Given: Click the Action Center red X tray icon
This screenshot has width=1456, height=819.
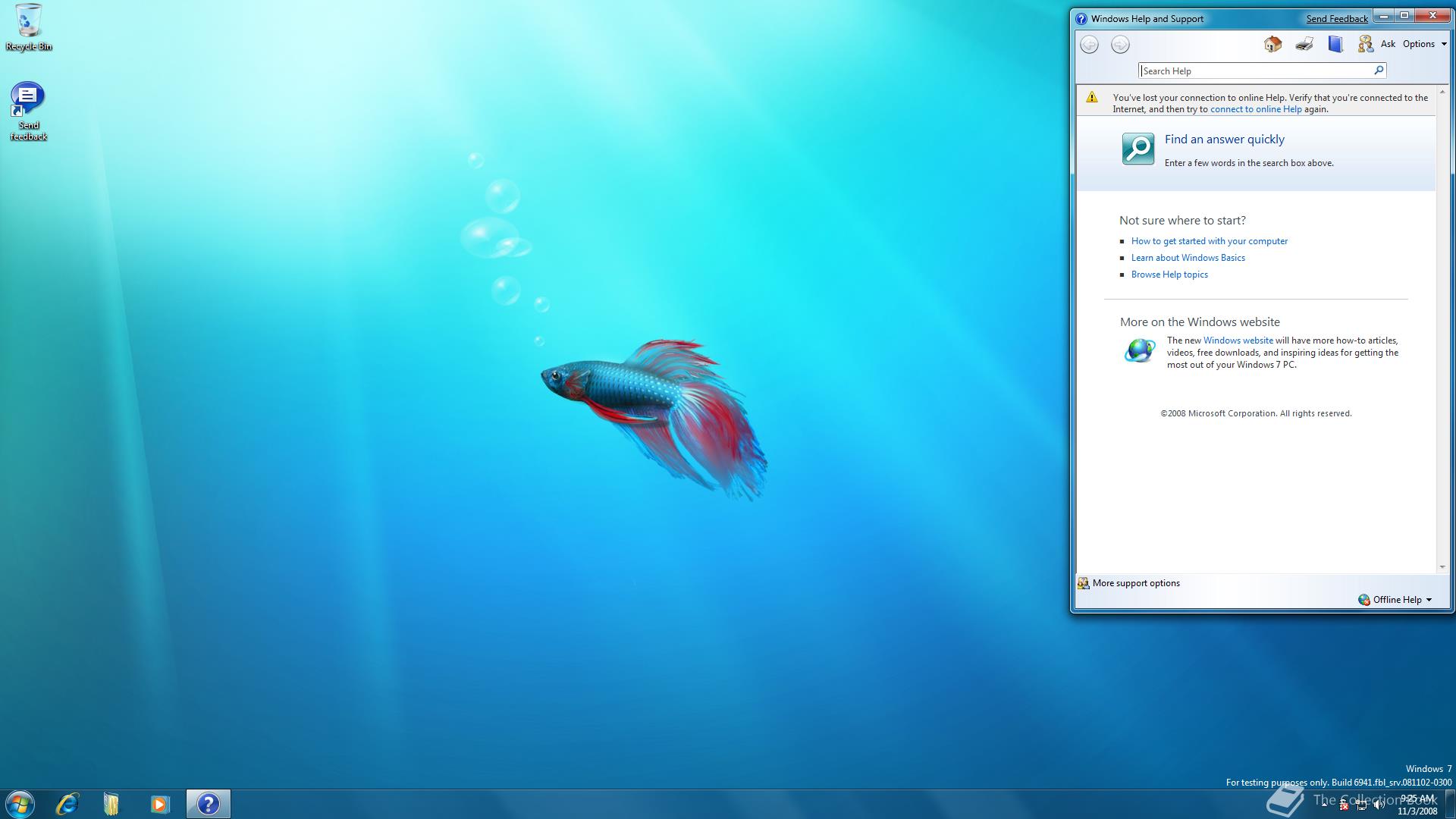Looking at the screenshot, I should coord(1344,805).
